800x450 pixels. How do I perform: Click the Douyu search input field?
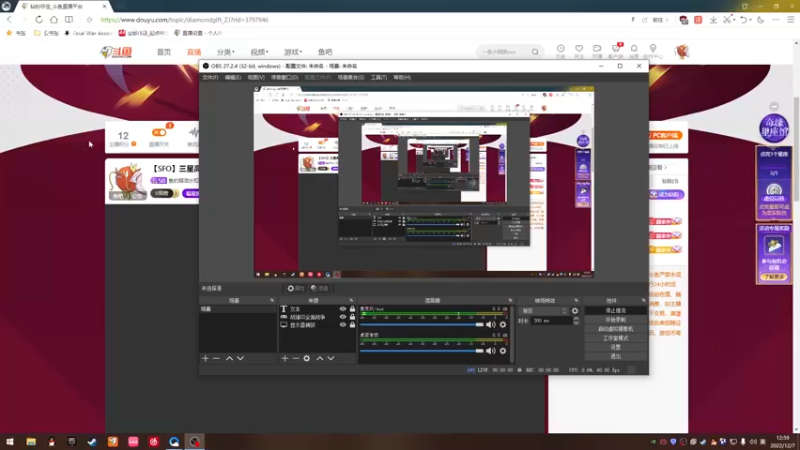(504, 52)
